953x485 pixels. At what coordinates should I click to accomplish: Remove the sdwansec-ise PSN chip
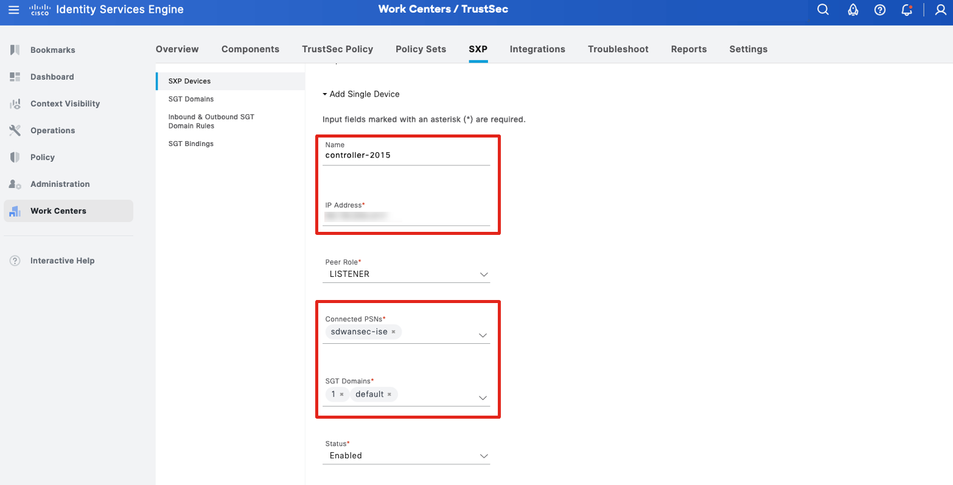coord(393,332)
